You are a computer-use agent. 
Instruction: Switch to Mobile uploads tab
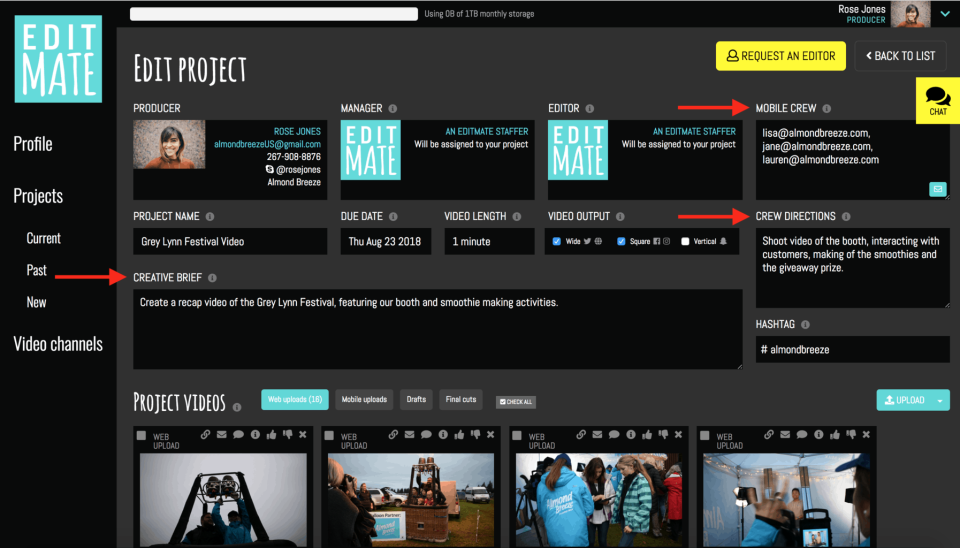364,400
